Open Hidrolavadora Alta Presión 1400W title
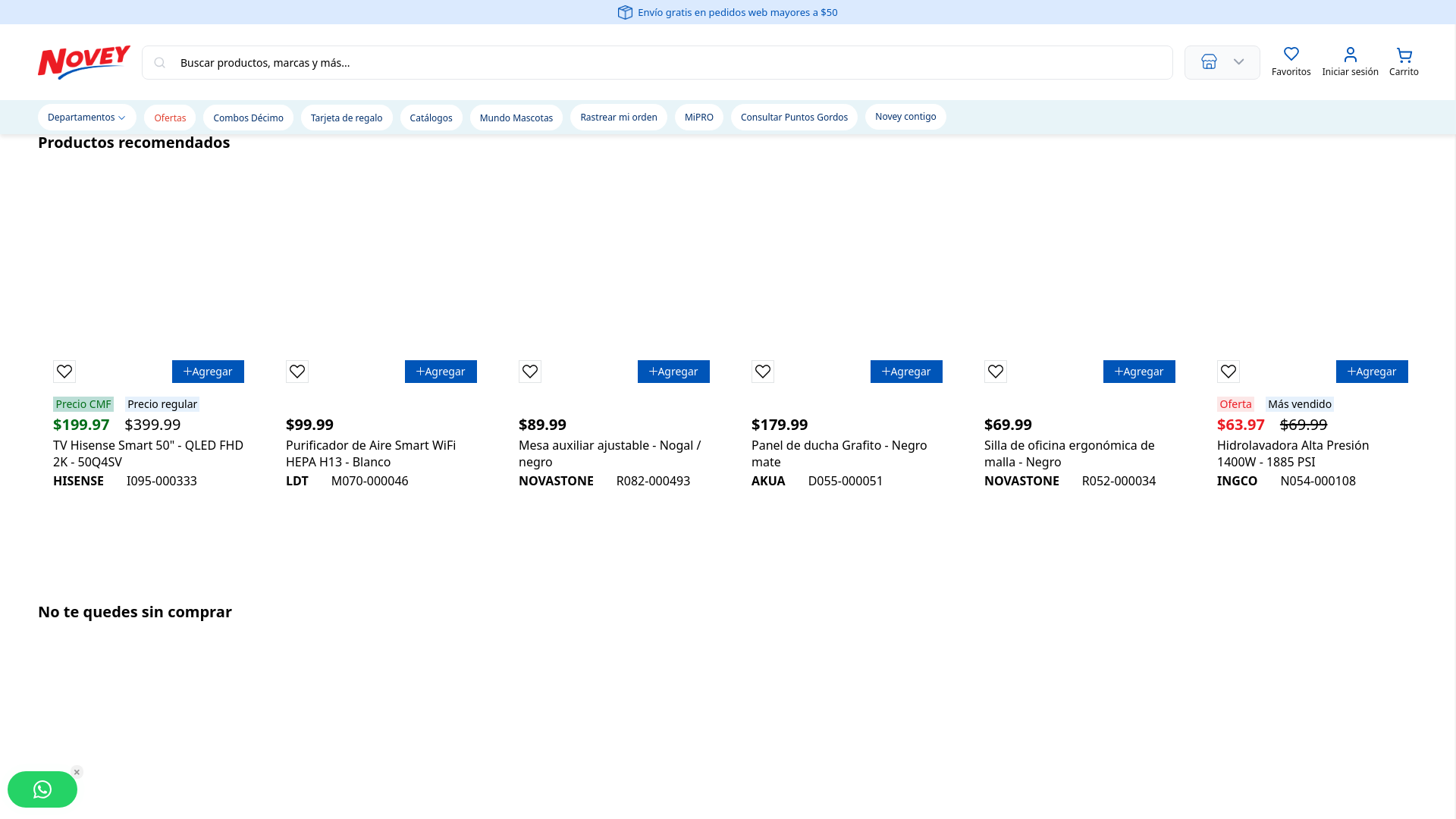 click(x=1293, y=453)
